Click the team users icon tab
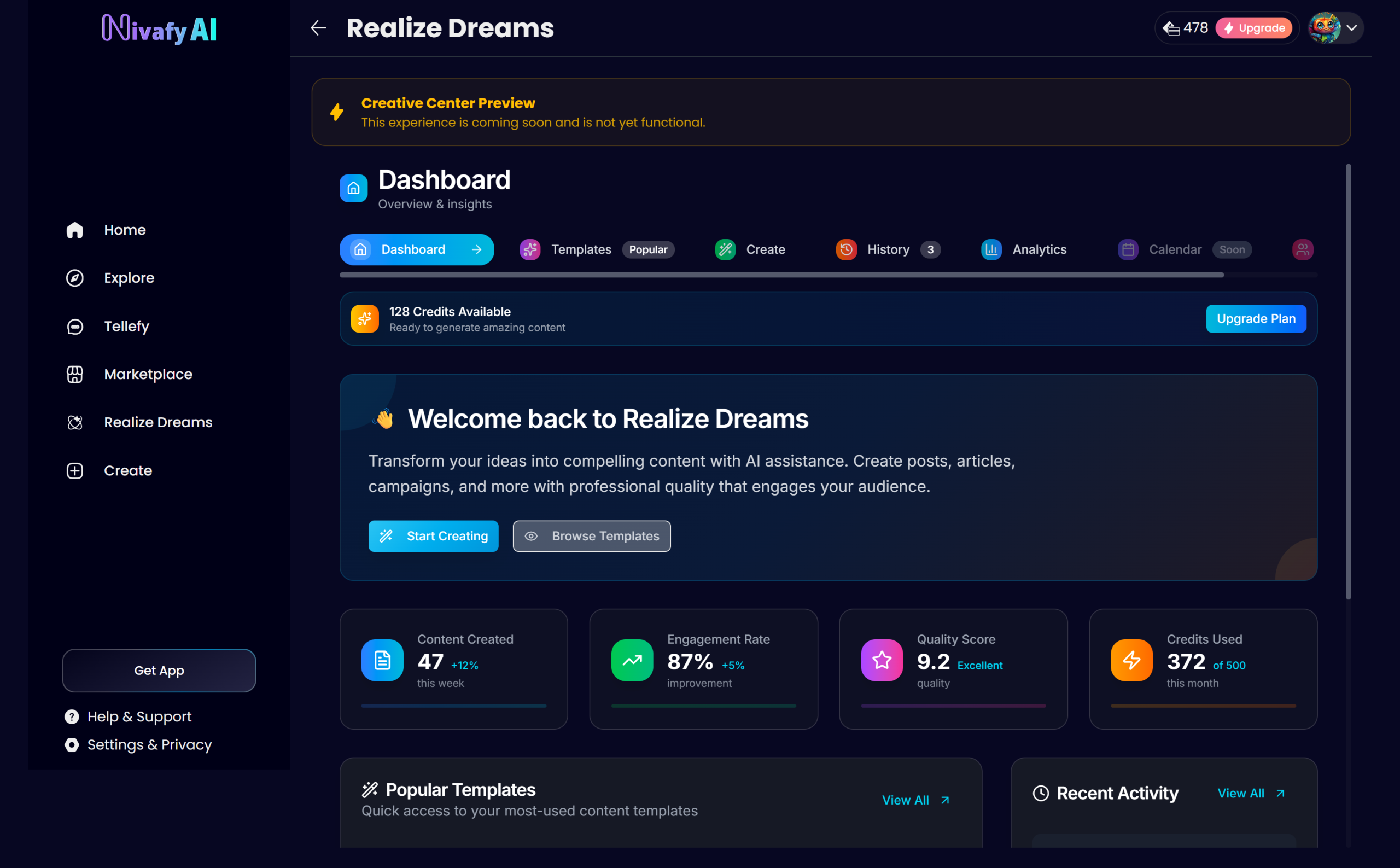Viewport: 1400px width, 868px height. (1303, 249)
